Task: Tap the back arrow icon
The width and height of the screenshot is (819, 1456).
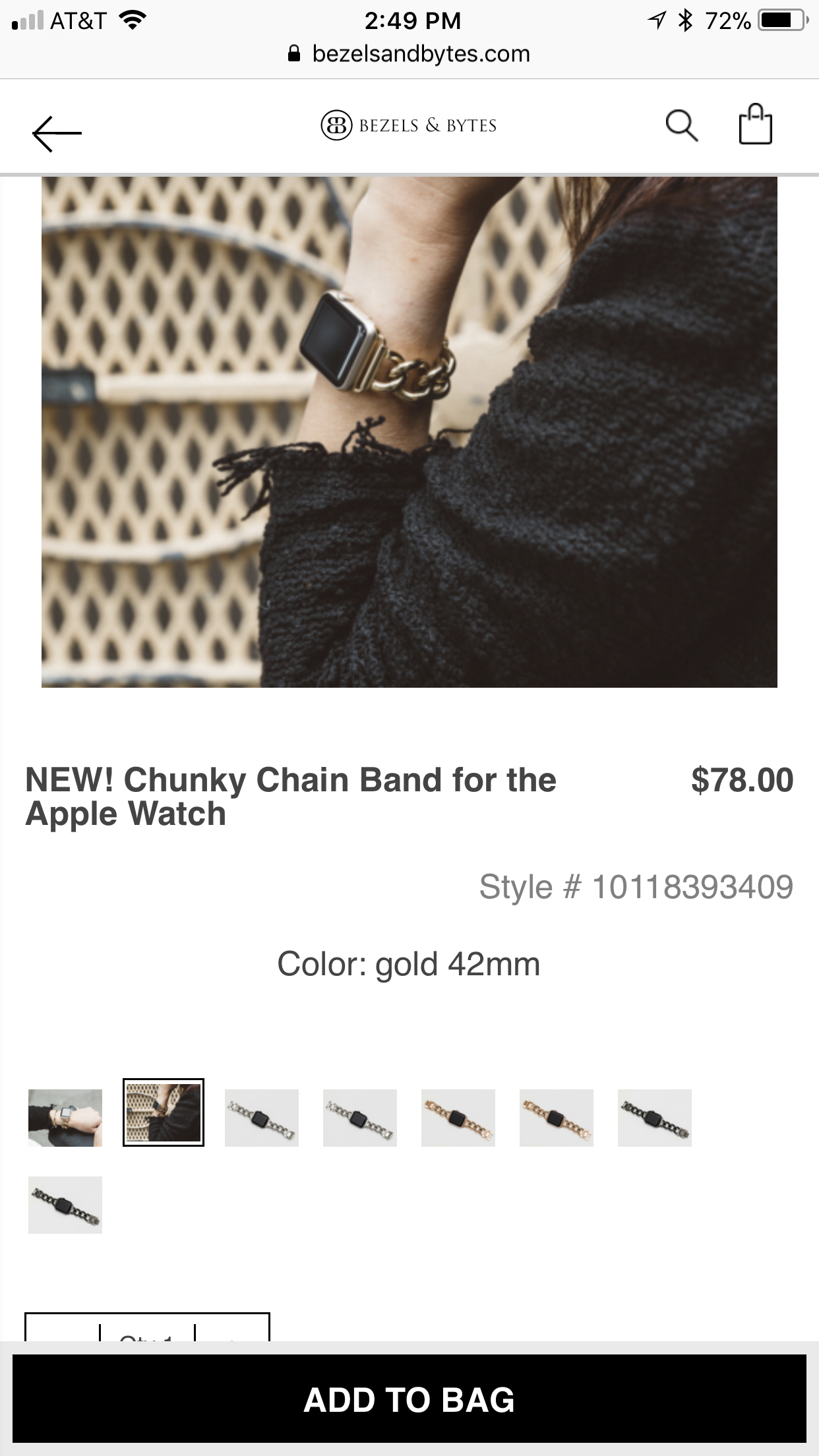Action: (57, 134)
